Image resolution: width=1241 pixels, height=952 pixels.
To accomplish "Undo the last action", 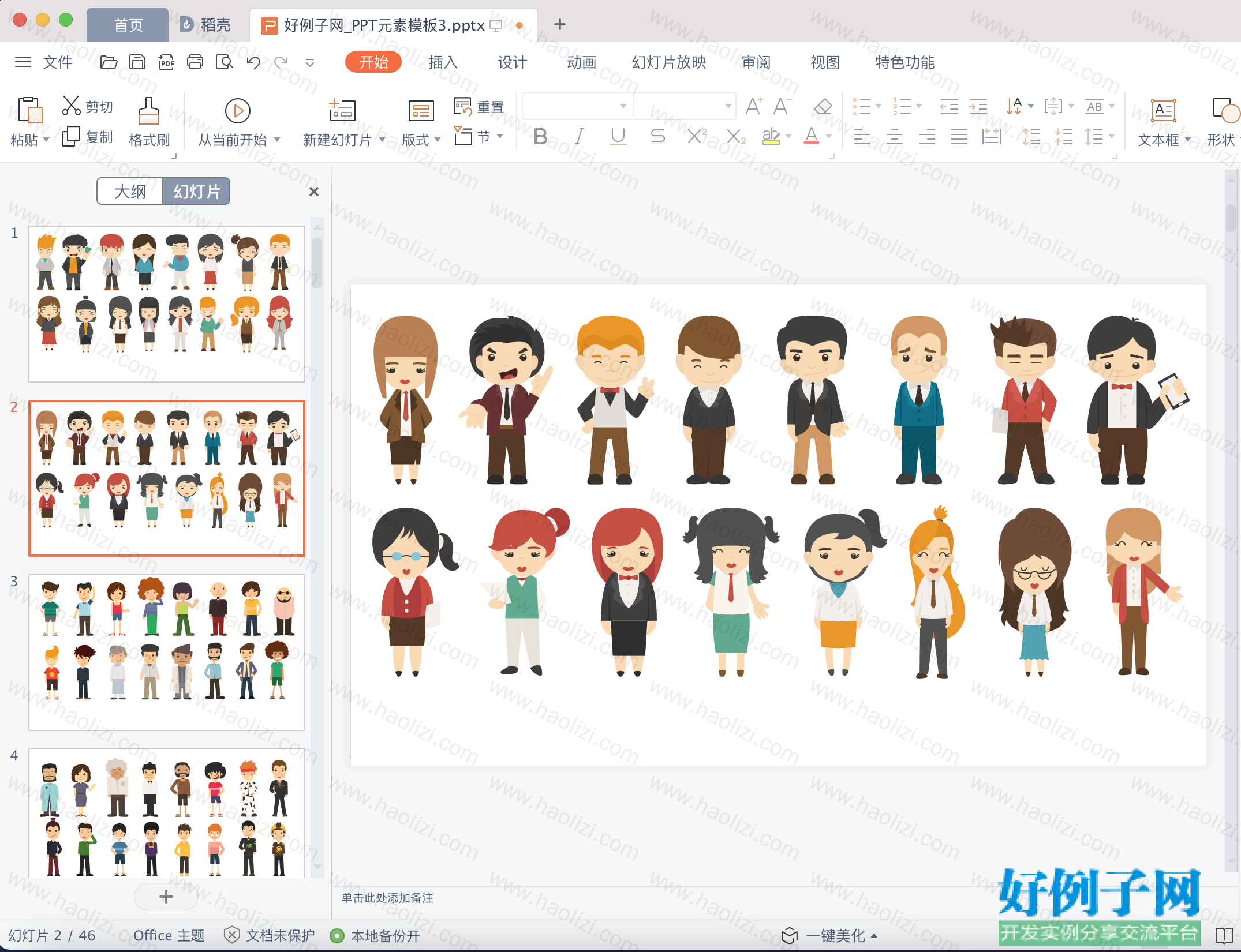I will click(253, 62).
